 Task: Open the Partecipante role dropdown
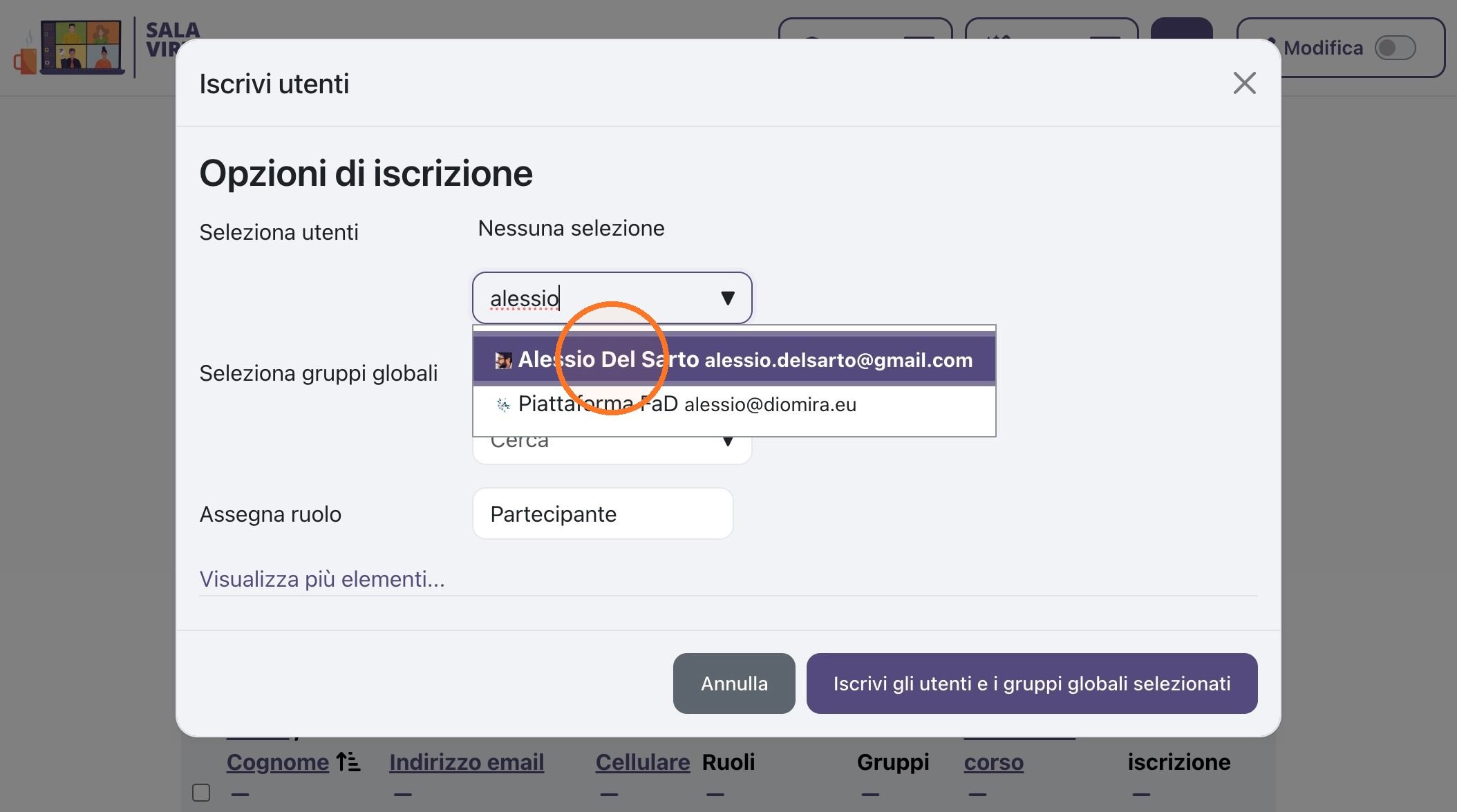[603, 513]
